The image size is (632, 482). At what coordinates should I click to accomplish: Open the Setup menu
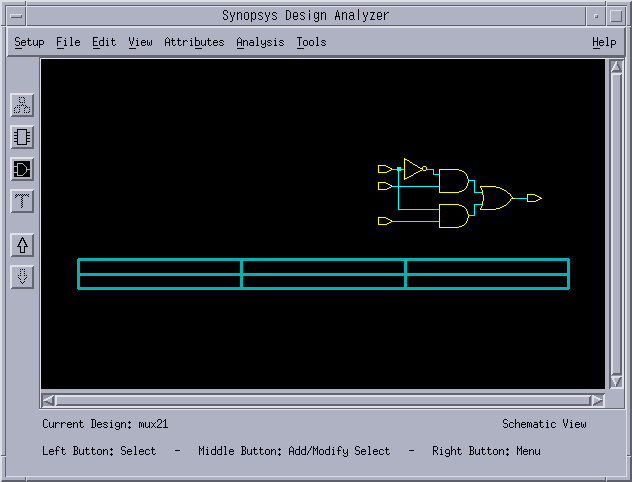[29, 42]
